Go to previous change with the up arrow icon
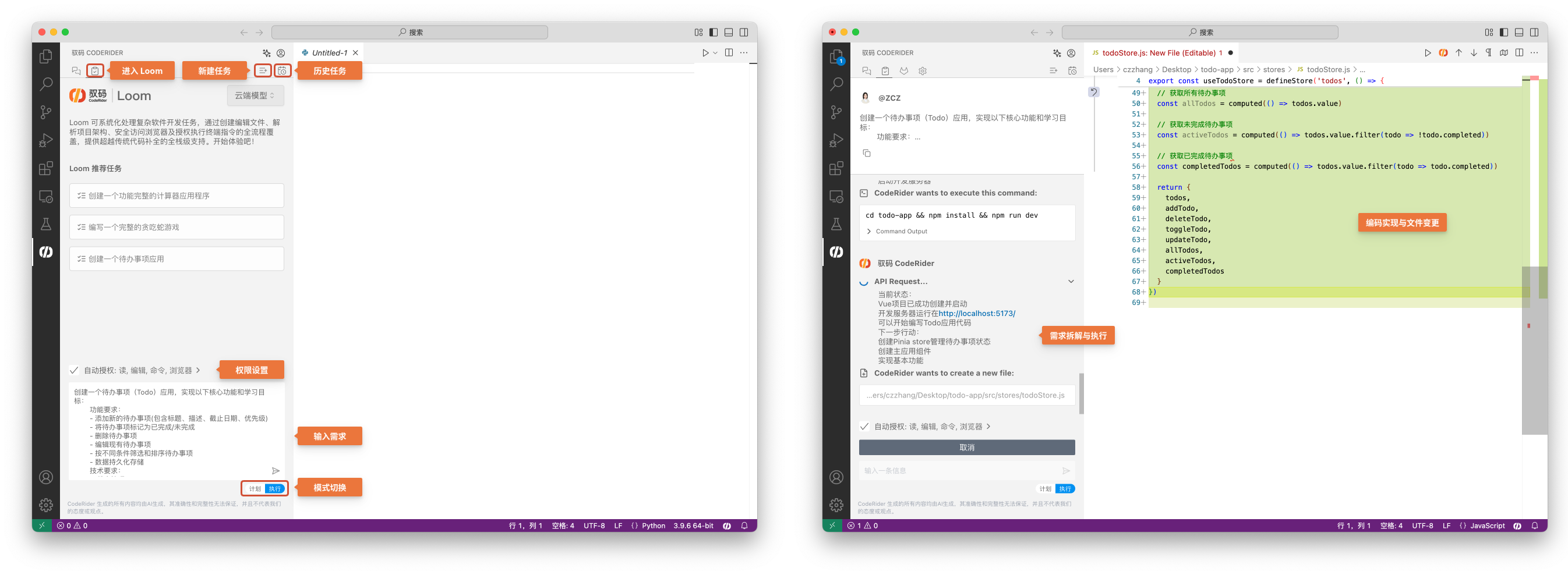The image size is (1568, 575). [1458, 53]
